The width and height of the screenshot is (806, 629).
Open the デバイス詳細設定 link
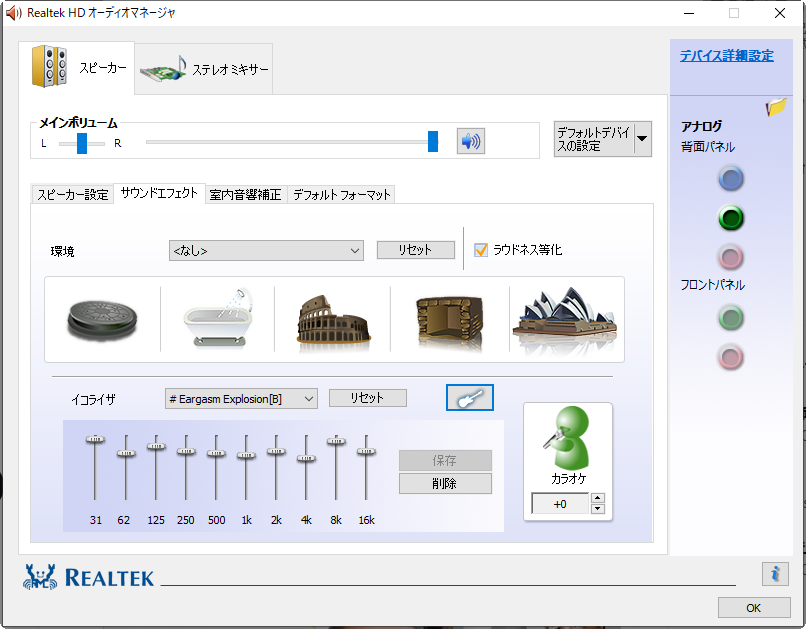pyautogui.click(x=726, y=56)
